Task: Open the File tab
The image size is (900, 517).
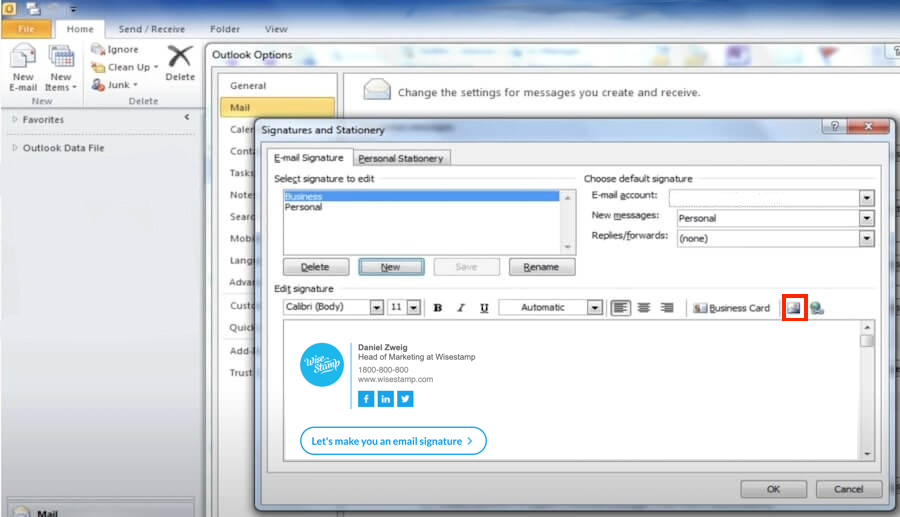Action: [26, 29]
